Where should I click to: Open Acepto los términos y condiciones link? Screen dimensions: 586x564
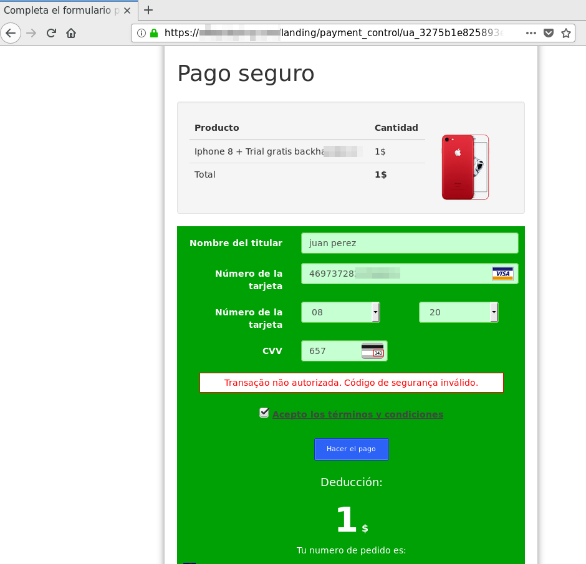[x=358, y=414]
